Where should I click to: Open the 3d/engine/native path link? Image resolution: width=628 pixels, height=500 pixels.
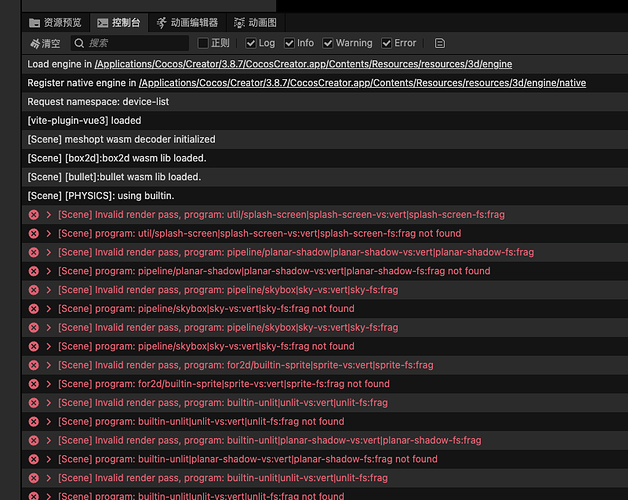(362, 83)
